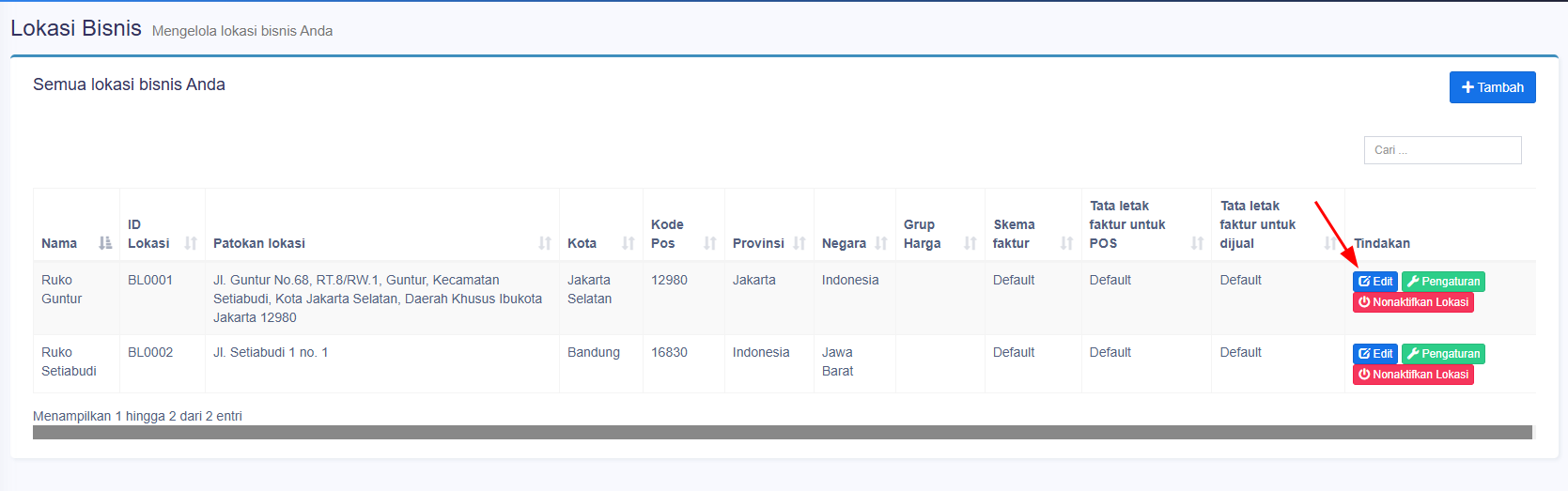Sort by Negara column sort icon
Viewport: 1568px width, 491px height.
881,243
